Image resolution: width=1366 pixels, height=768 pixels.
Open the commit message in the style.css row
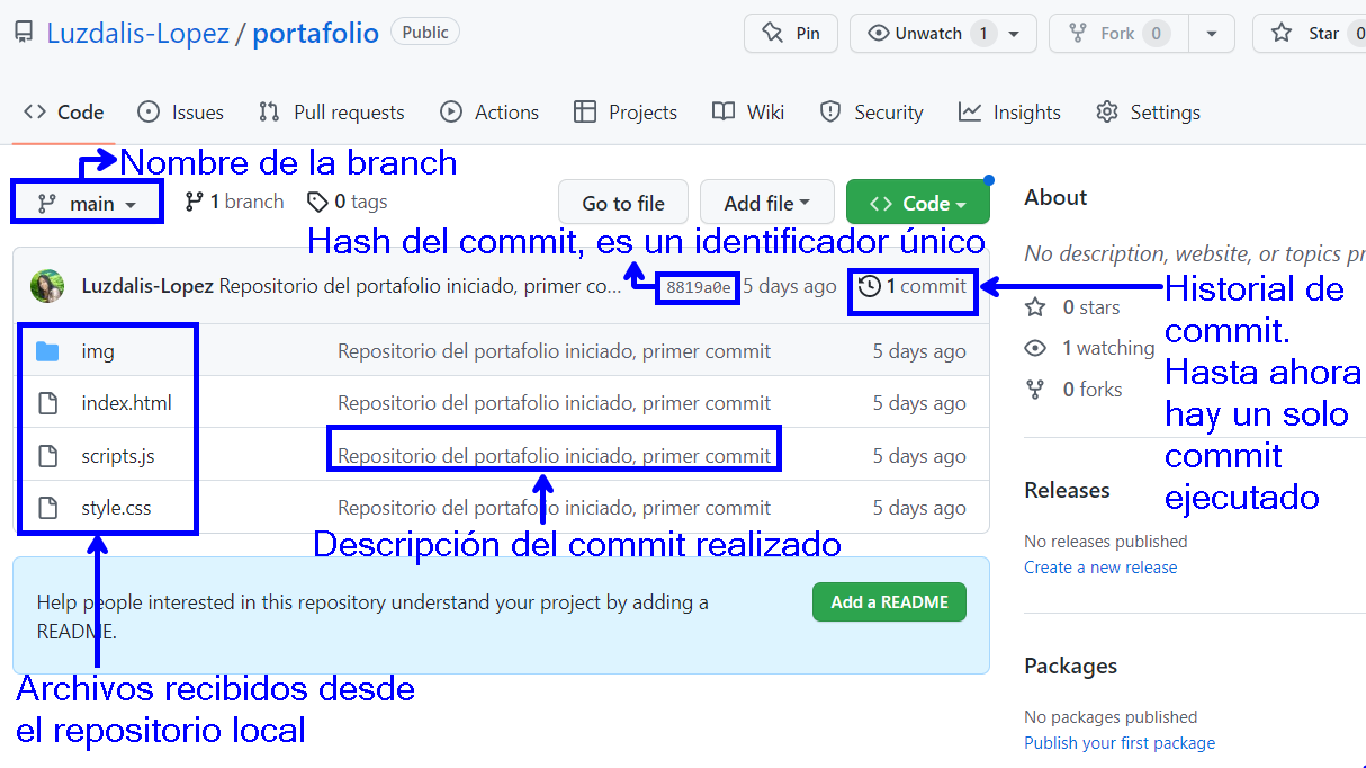coord(554,508)
